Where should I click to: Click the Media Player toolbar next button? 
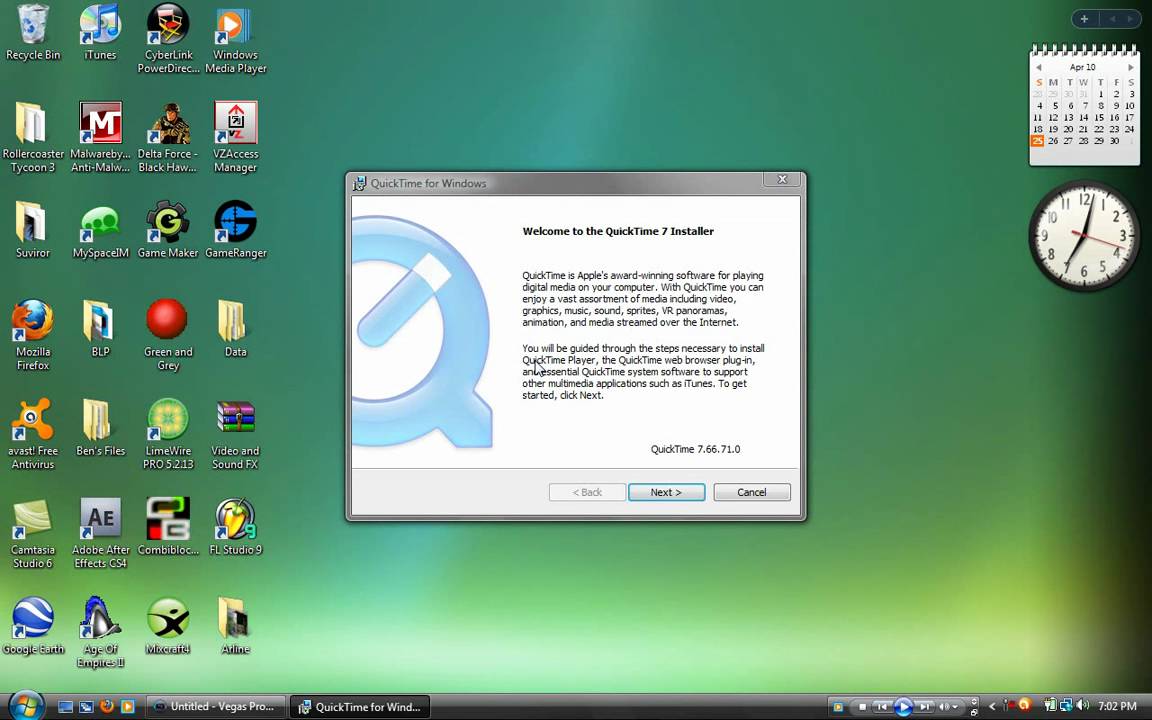click(x=925, y=707)
